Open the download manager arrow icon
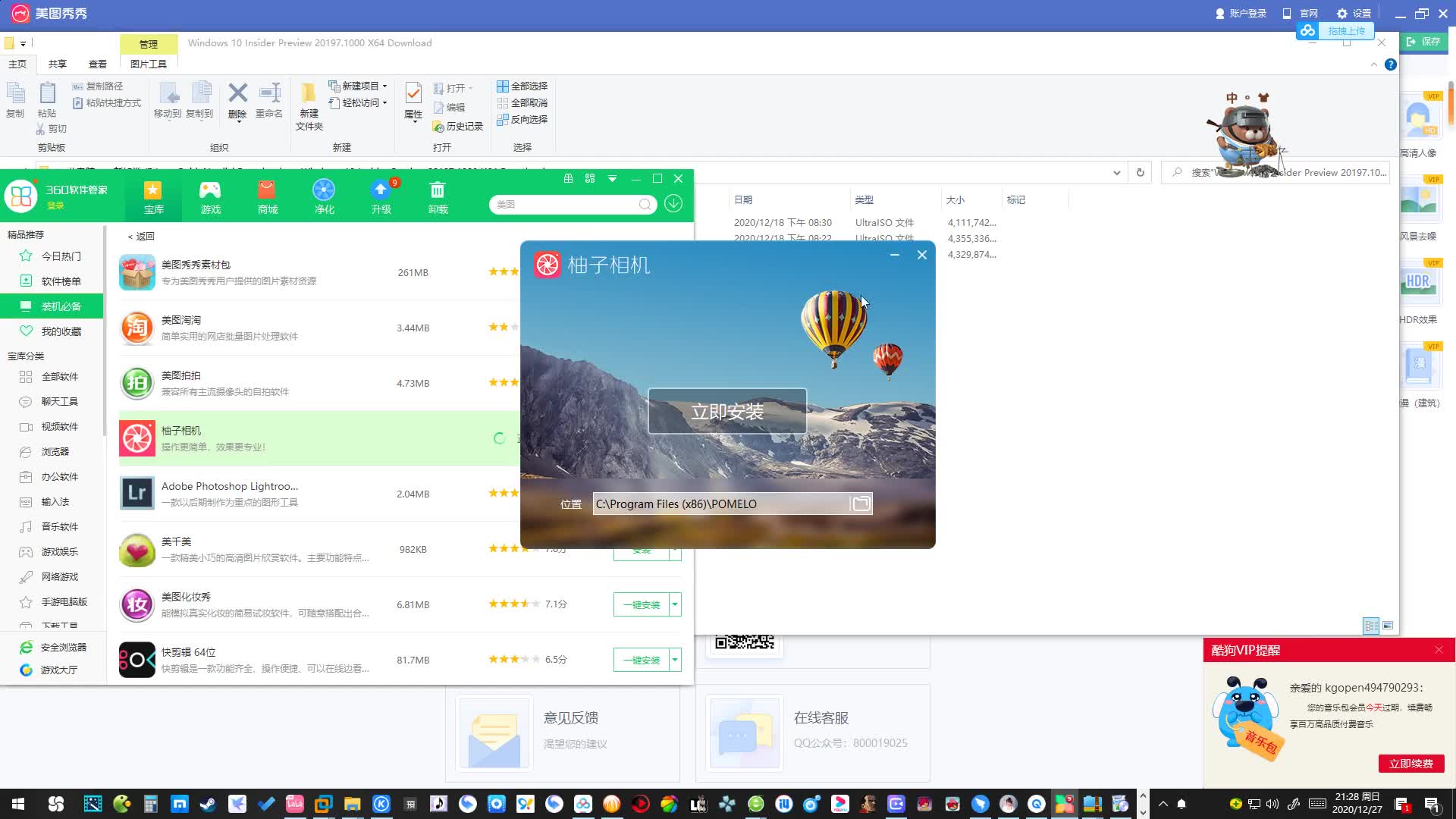The image size is (1456, 819). [x=673, y=203]
